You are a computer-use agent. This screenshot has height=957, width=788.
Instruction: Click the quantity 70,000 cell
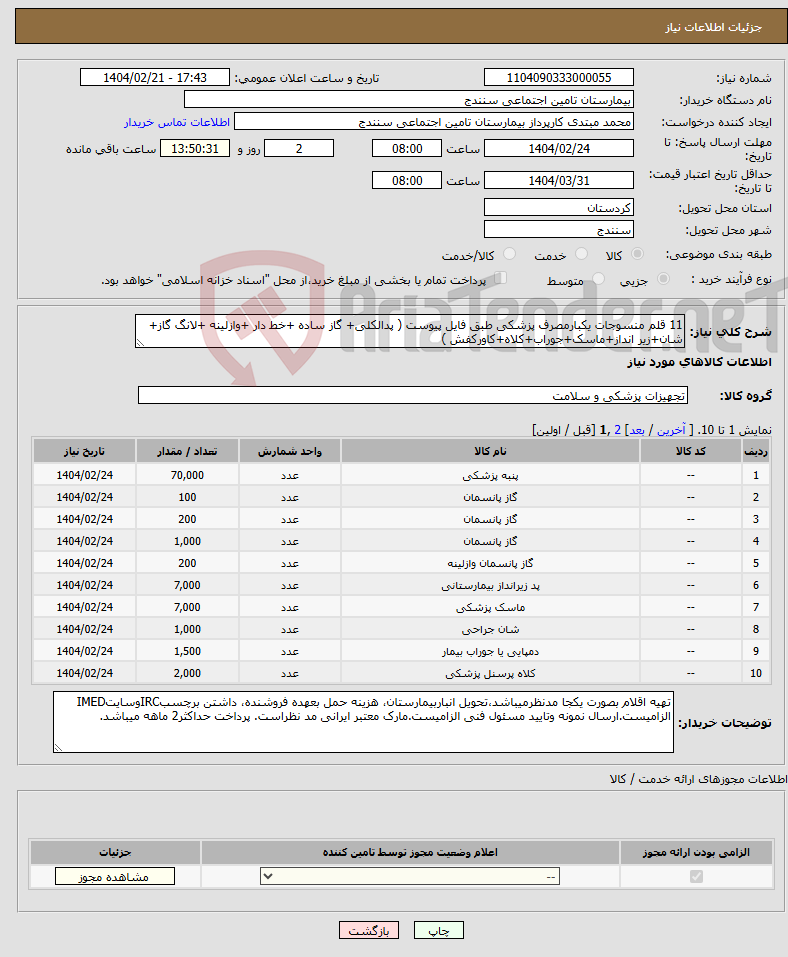point(187,475)
